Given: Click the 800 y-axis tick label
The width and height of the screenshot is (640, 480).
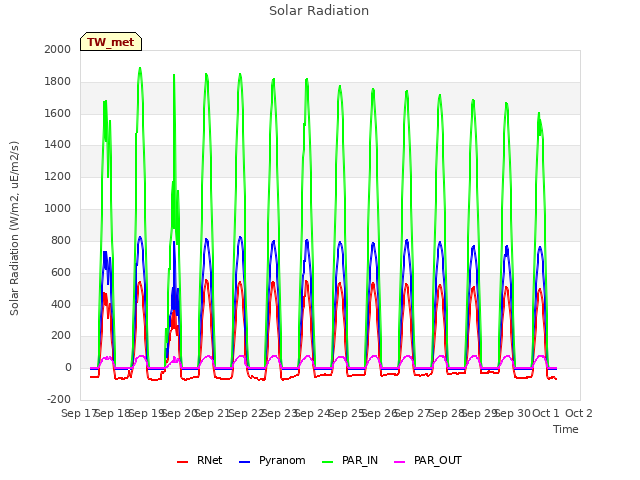Looking at the screenshot, I should [x=61, y=240].
